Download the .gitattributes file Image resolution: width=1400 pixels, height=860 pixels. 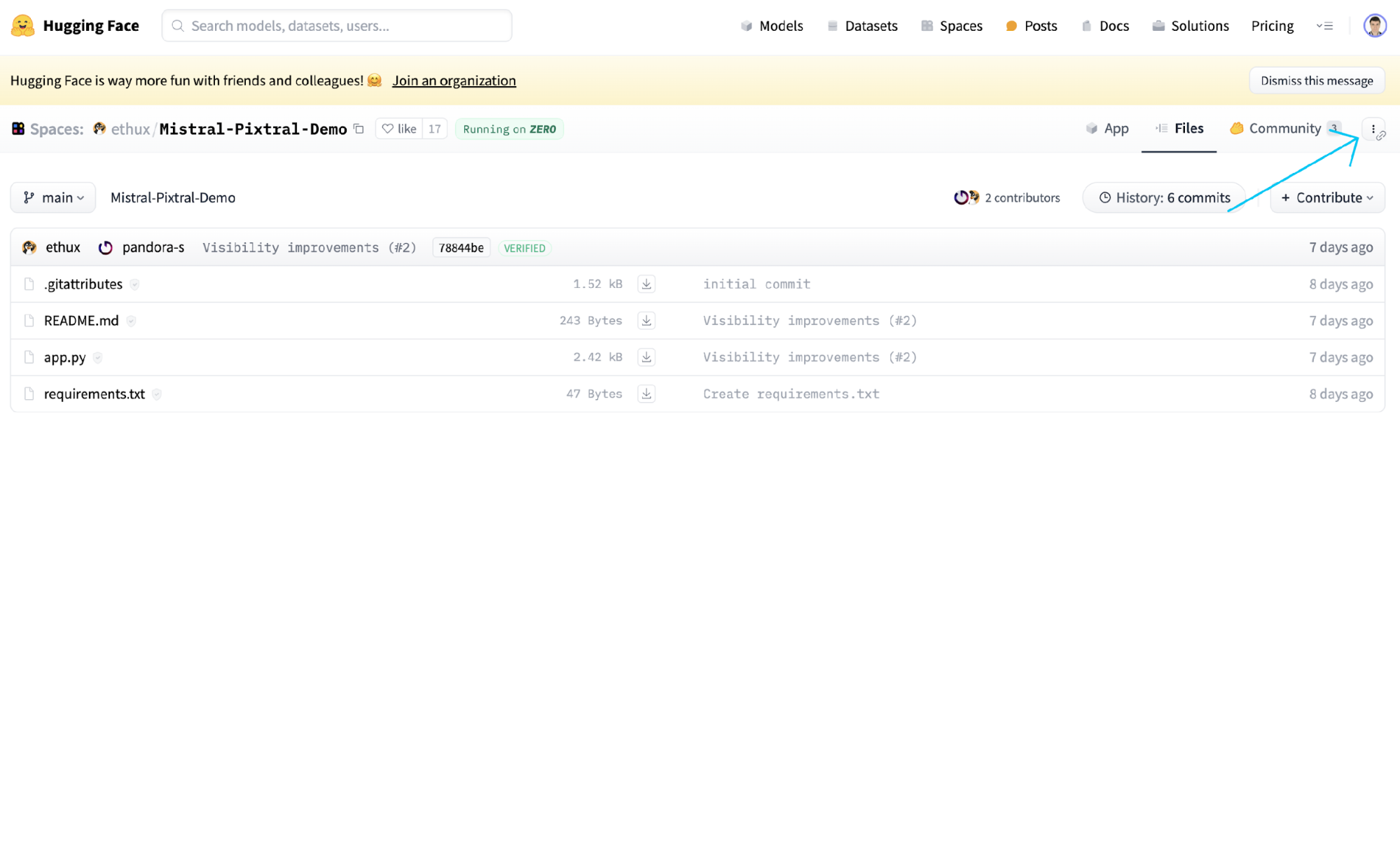click(646, 284)
